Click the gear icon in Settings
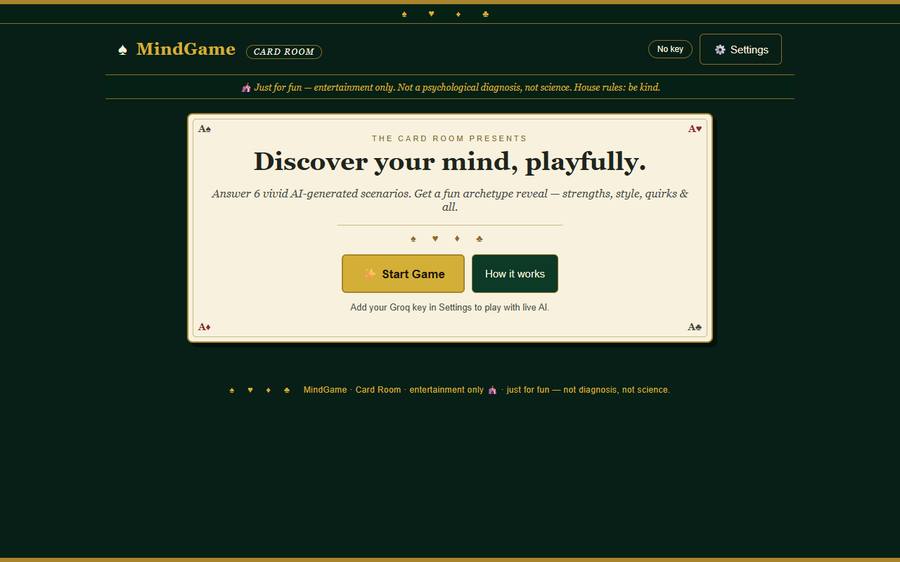Screen dimensions: 900x562 click(x=720, y=50)
